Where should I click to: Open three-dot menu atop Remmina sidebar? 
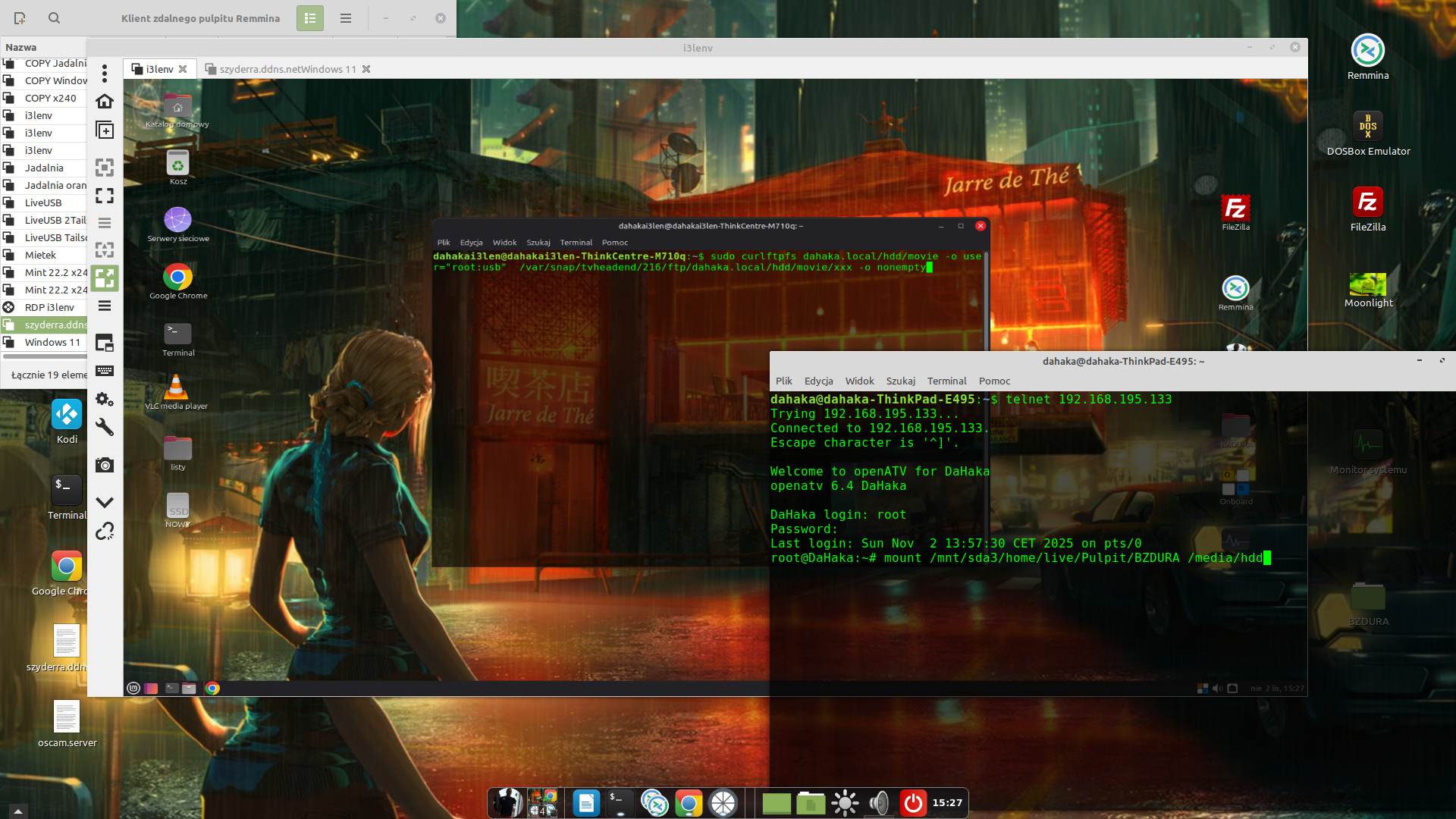105,73
